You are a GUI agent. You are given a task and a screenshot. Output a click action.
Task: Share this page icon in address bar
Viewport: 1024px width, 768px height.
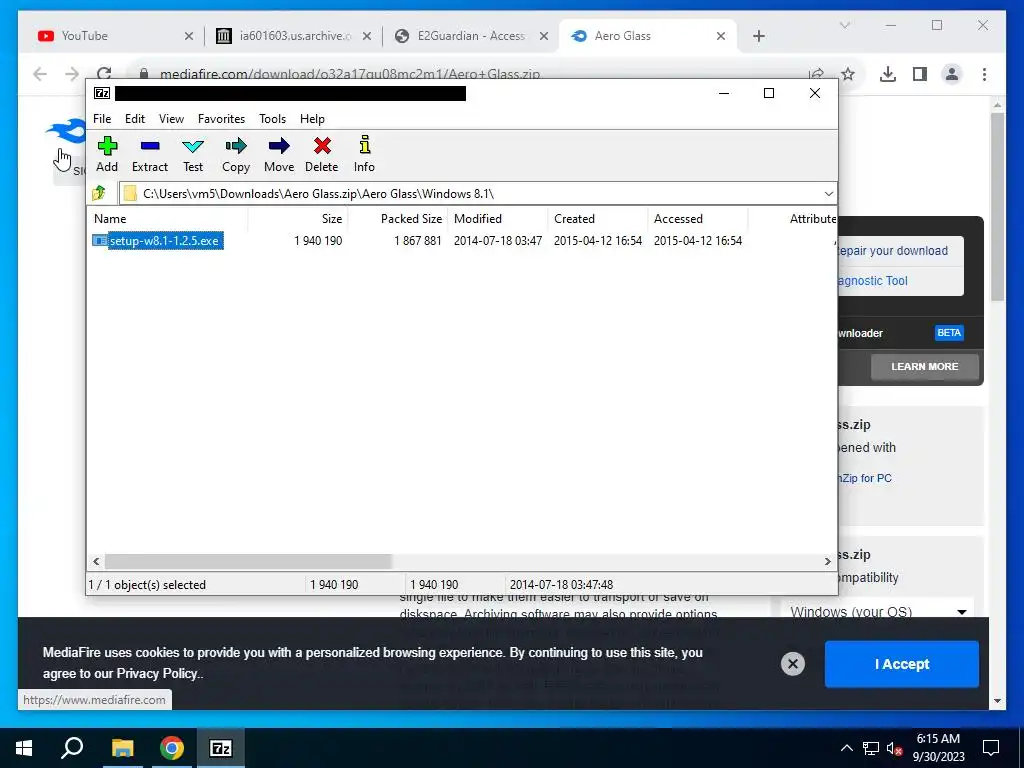[x=816, y=74]
